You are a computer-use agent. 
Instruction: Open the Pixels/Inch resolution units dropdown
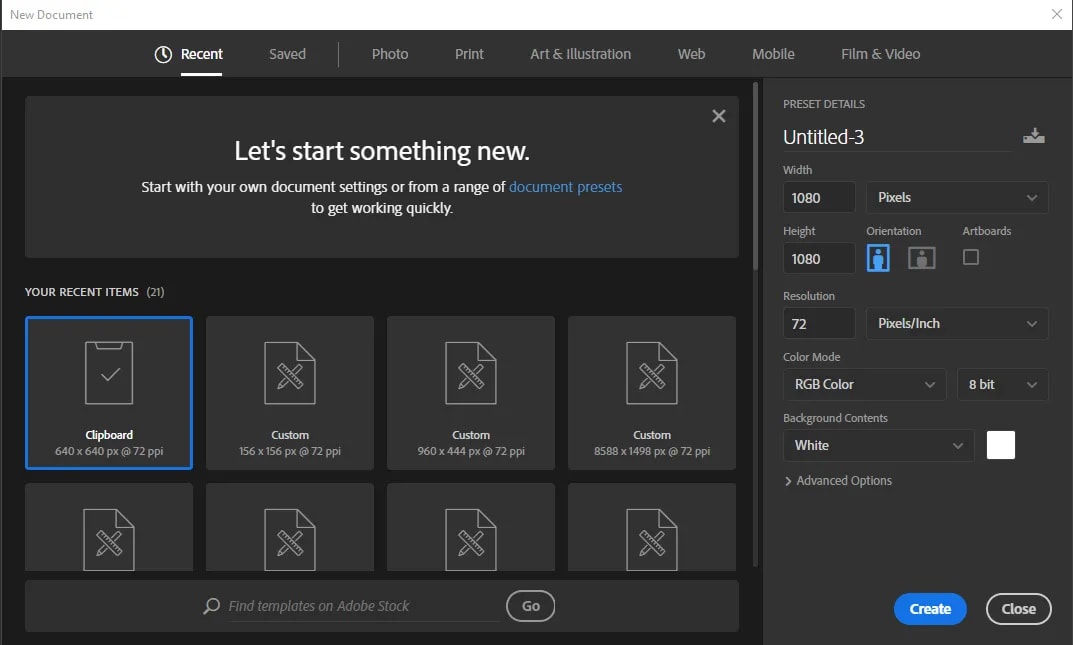pyautogui.click(x=957, y=324)
